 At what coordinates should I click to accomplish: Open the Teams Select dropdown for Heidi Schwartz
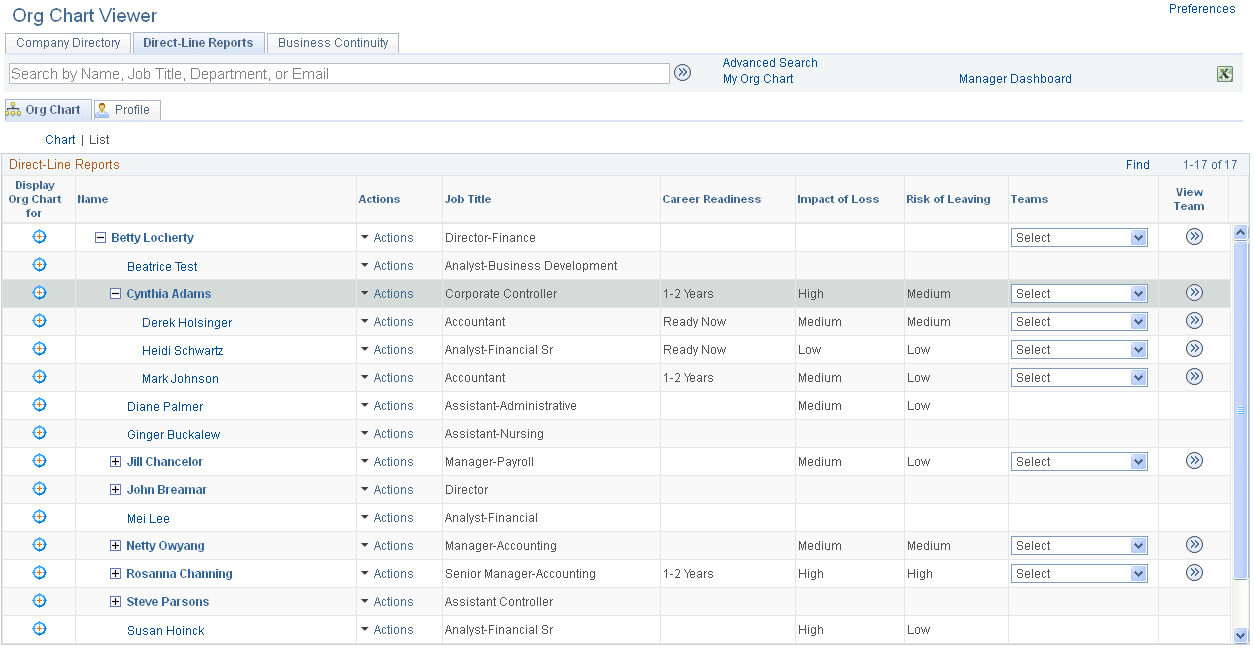tap(1079, 348)
